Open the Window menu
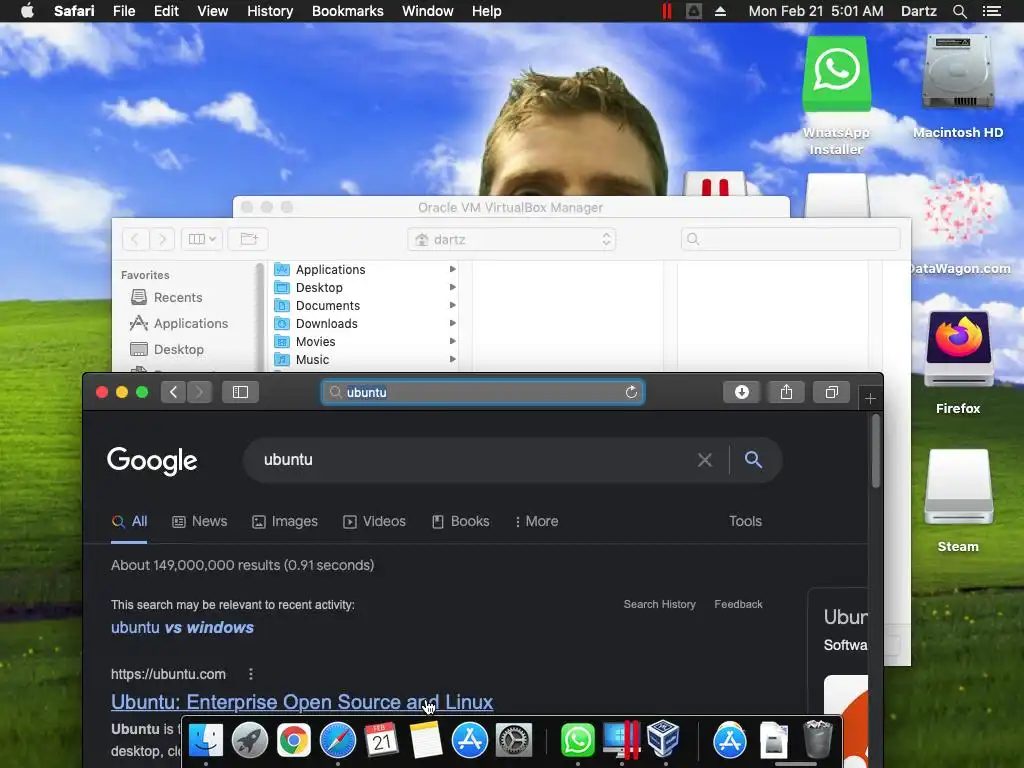Image resolution: width=1024 pixels, height=768 pixels. [x=427, y=11]
